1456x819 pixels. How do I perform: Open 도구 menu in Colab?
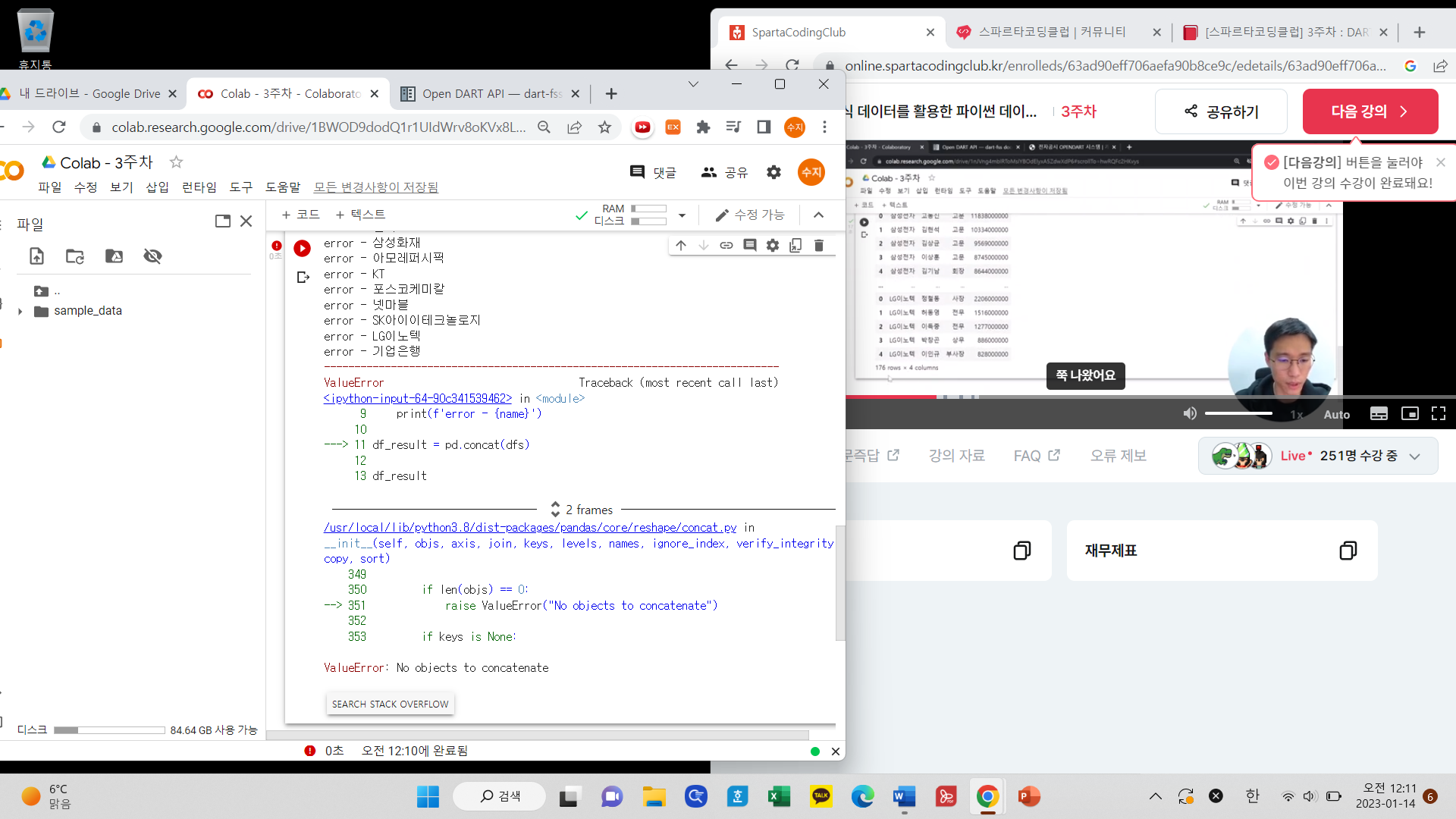click(241, 187)
